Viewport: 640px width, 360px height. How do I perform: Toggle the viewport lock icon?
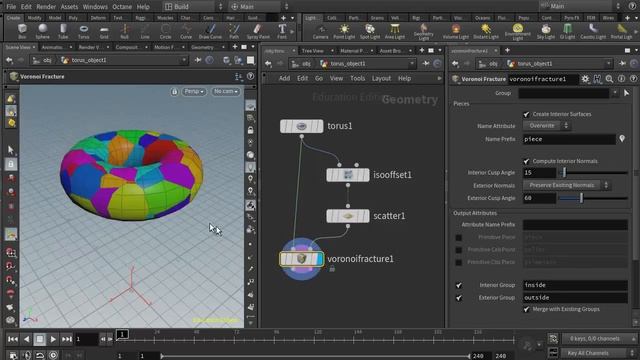[x=174, y=91]
